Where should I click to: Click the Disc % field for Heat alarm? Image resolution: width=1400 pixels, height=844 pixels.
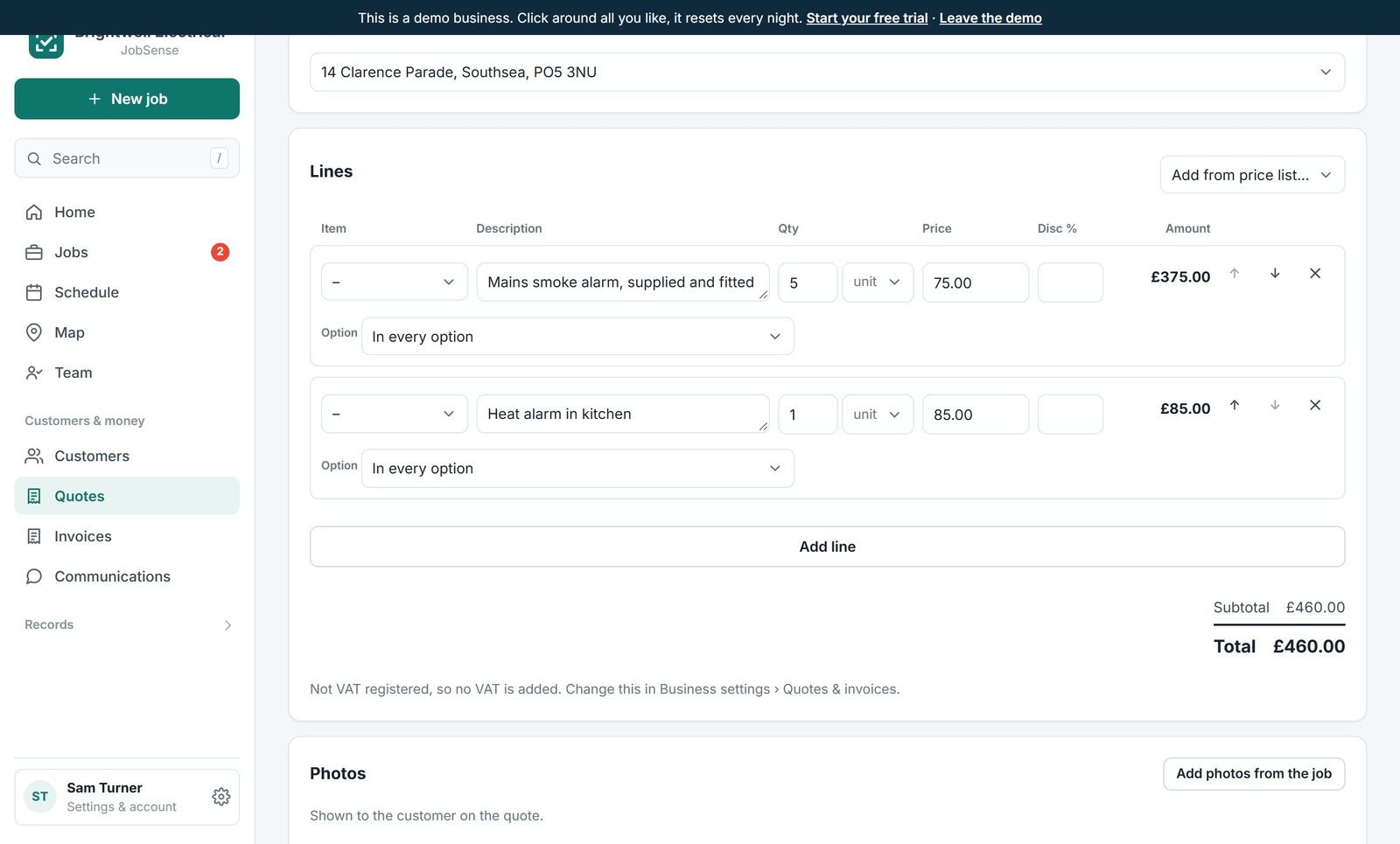tap(1070, 414)
